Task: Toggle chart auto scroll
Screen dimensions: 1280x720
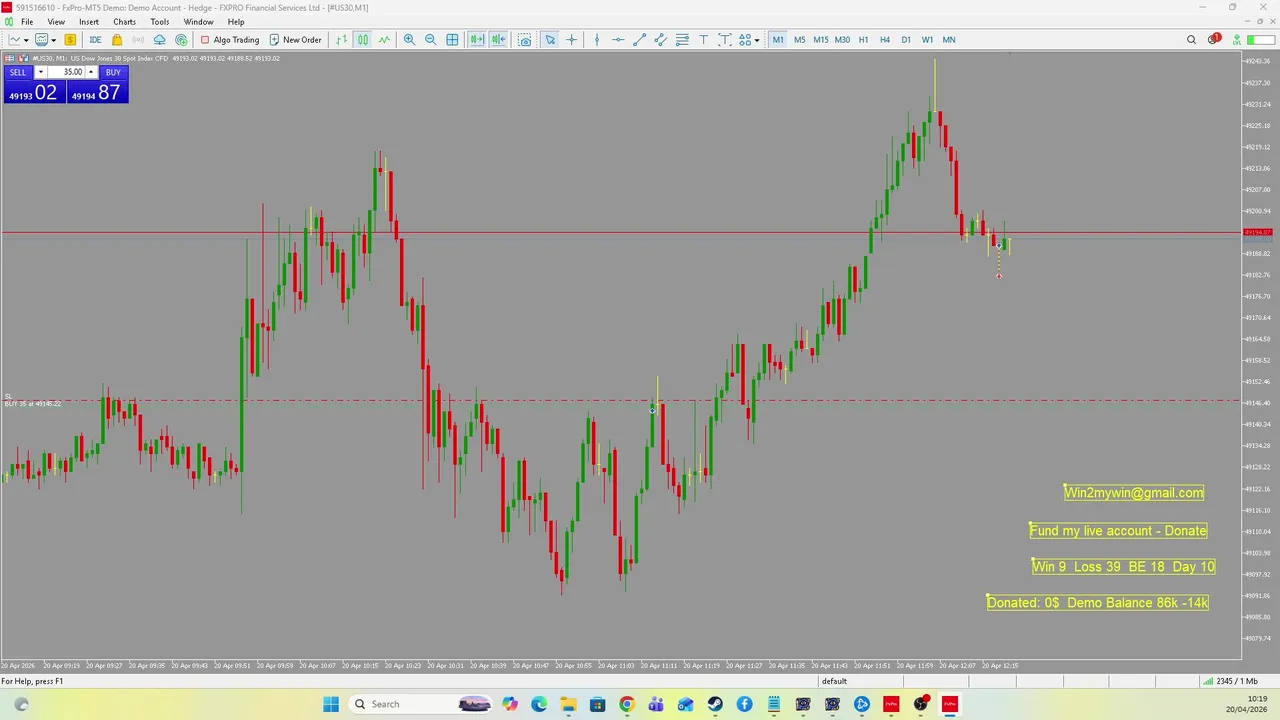Action: click(477, 40)
